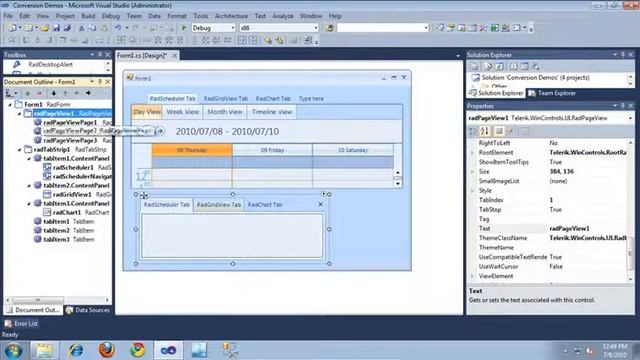Click move-down arrow in Document Outline toolbar
The image size is (640, 360).
point(53,93)
